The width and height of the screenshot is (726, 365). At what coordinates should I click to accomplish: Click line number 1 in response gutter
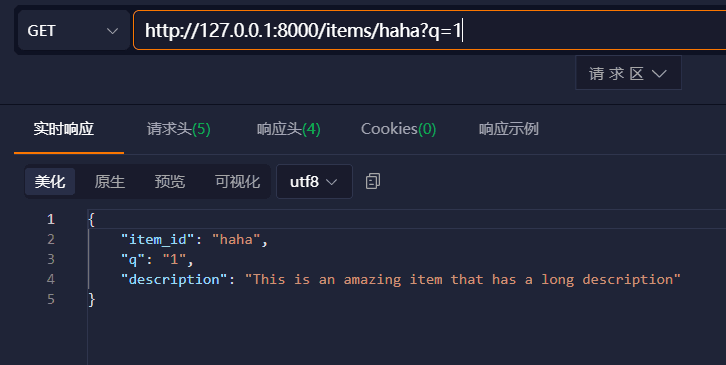51,219
